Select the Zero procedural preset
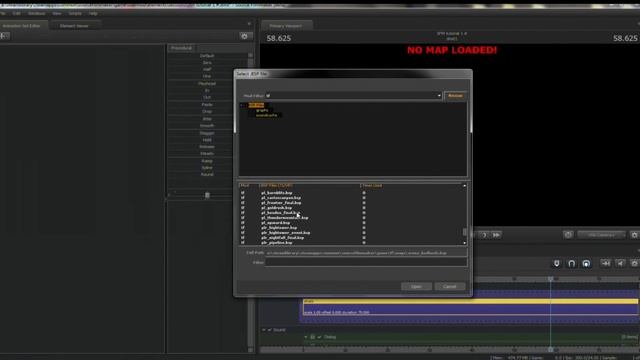Screen dimensions: 640x360 [207, 63]
